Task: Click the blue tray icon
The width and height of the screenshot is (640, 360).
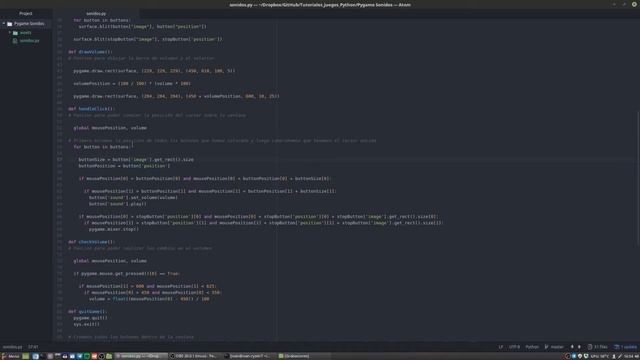Action: [x=574, y=356]
